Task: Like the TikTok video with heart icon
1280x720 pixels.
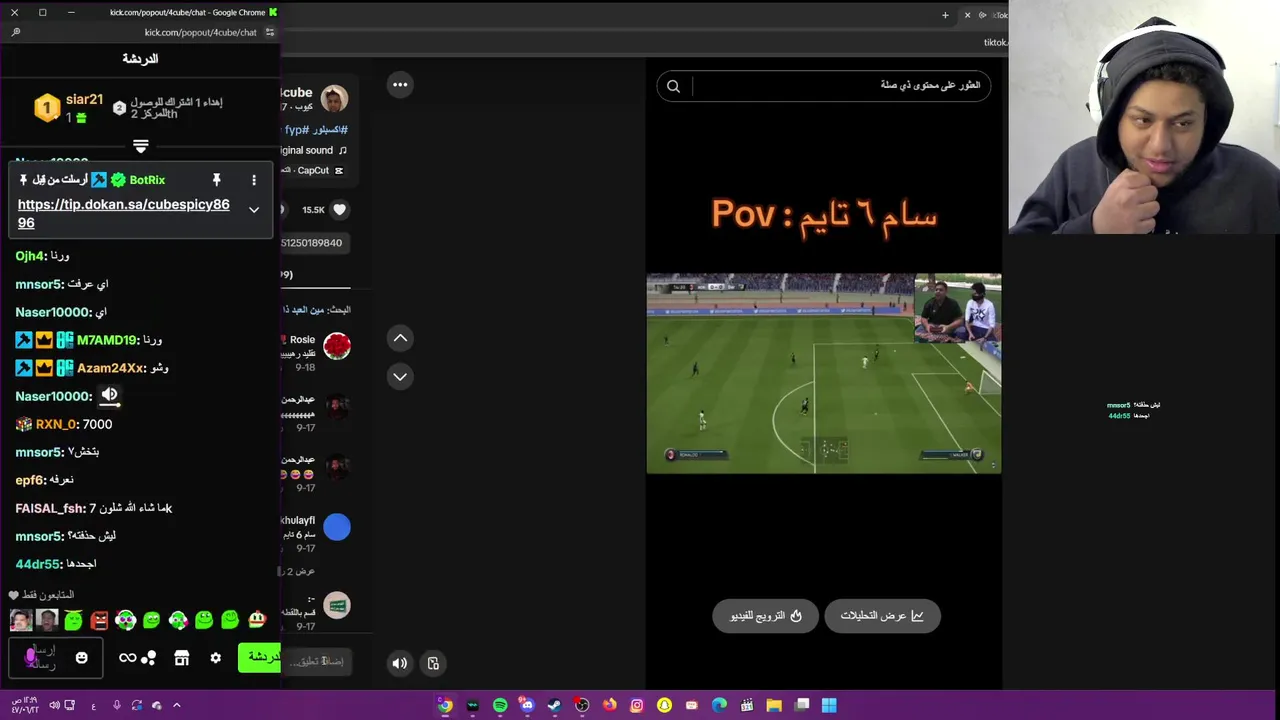Action: click(339, 209)
